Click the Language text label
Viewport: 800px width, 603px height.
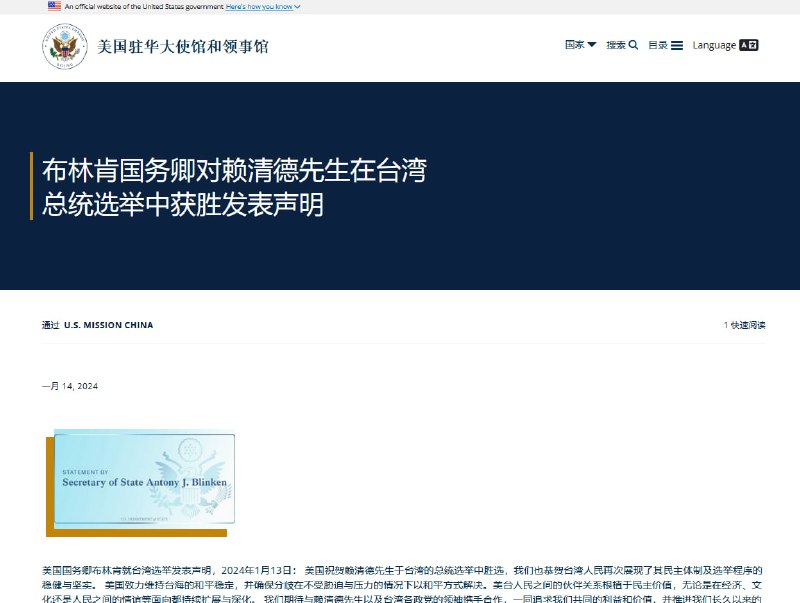pyautogui.click(x=712, y=45)
